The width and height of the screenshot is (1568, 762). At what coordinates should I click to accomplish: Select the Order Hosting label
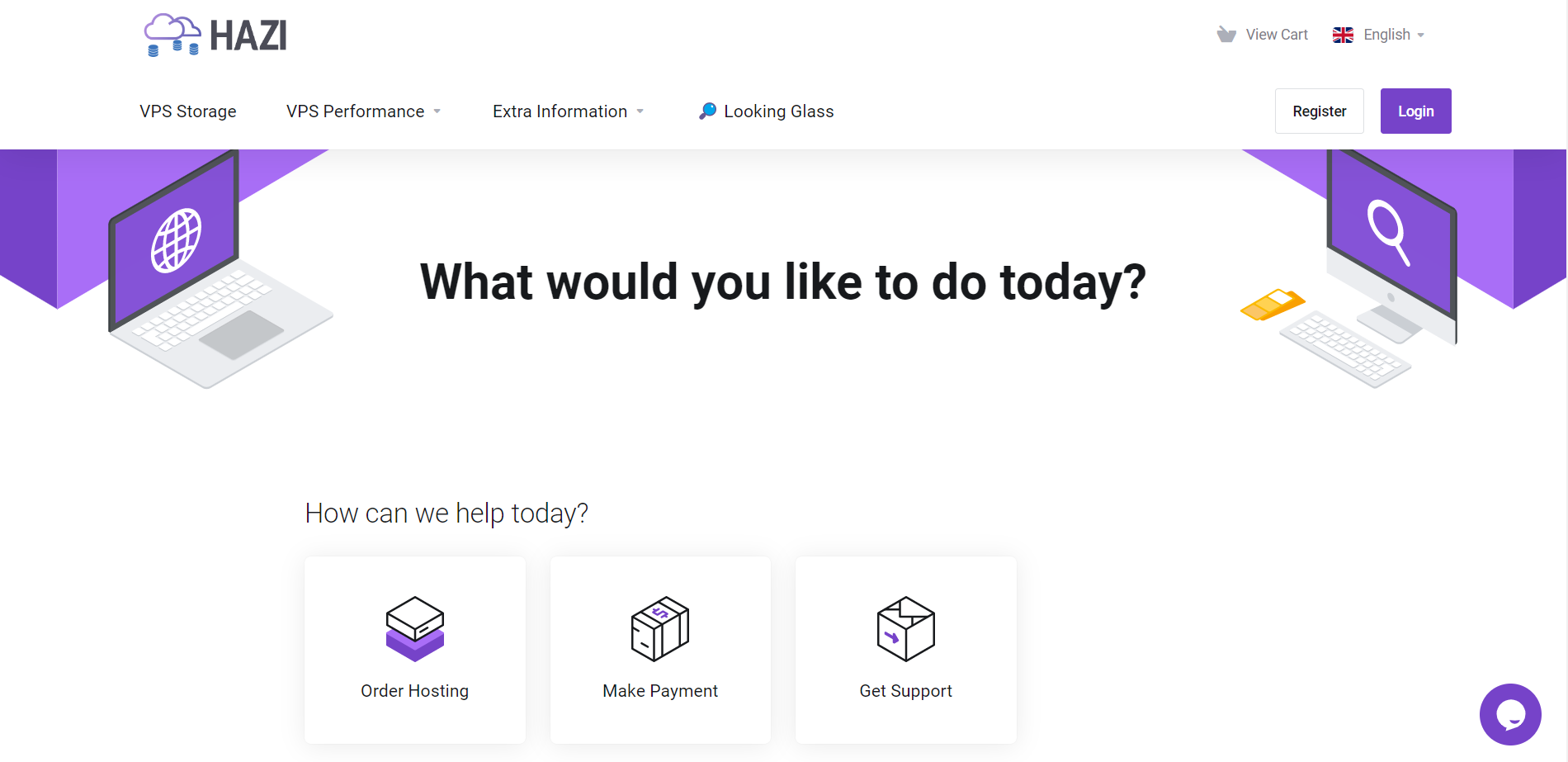coord(415,691)
